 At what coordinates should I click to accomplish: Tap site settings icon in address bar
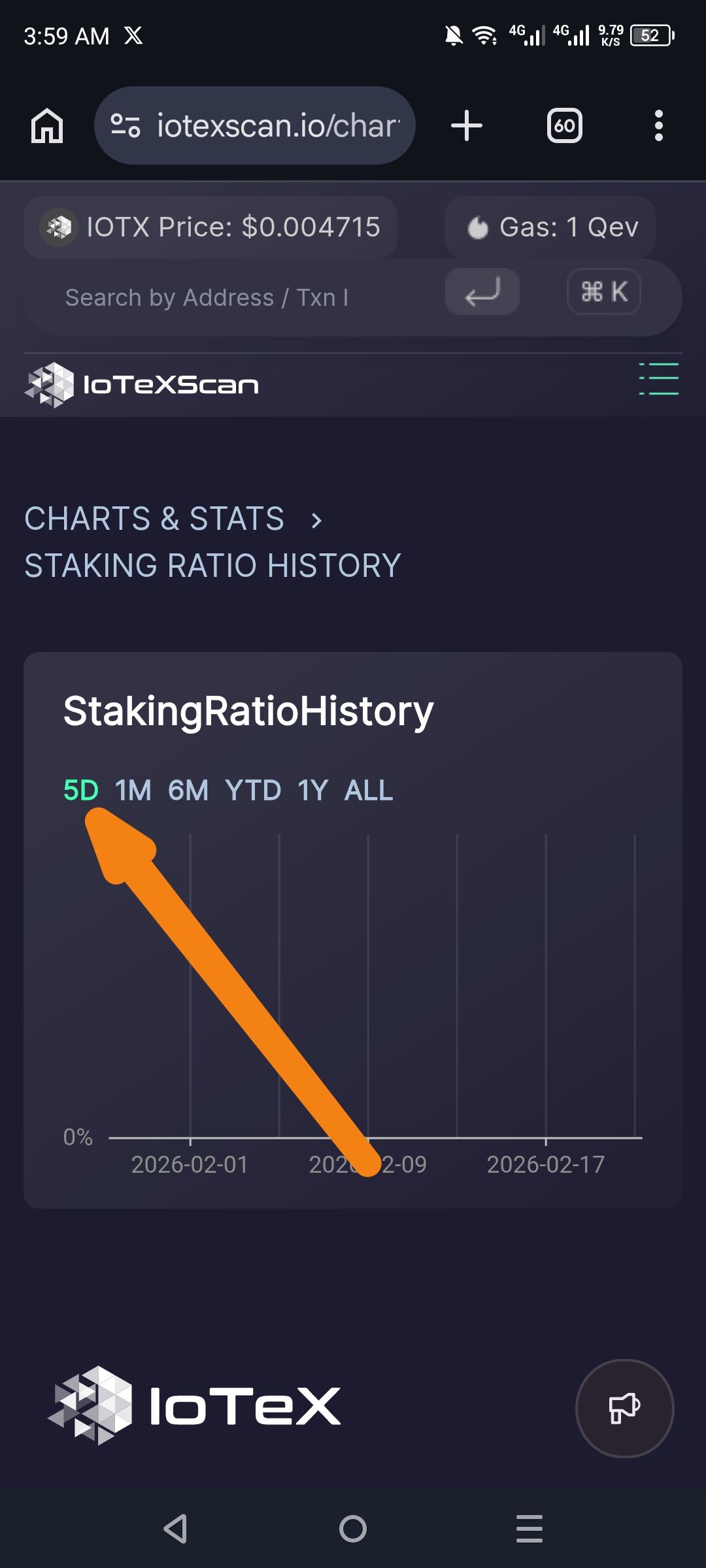(126, 125)
